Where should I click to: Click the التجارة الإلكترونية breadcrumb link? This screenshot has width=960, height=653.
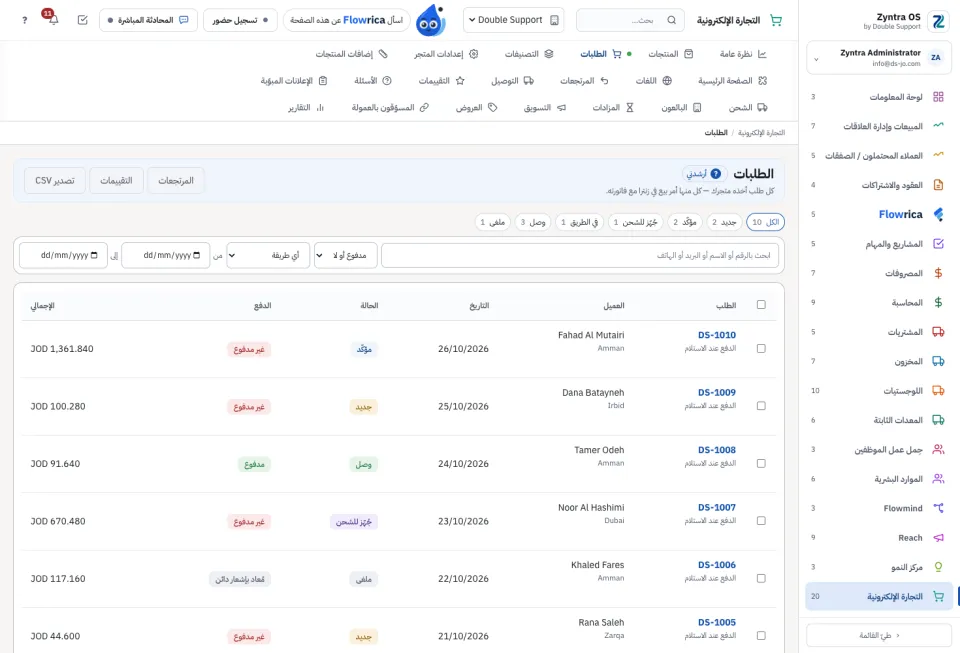pos(761,133)
